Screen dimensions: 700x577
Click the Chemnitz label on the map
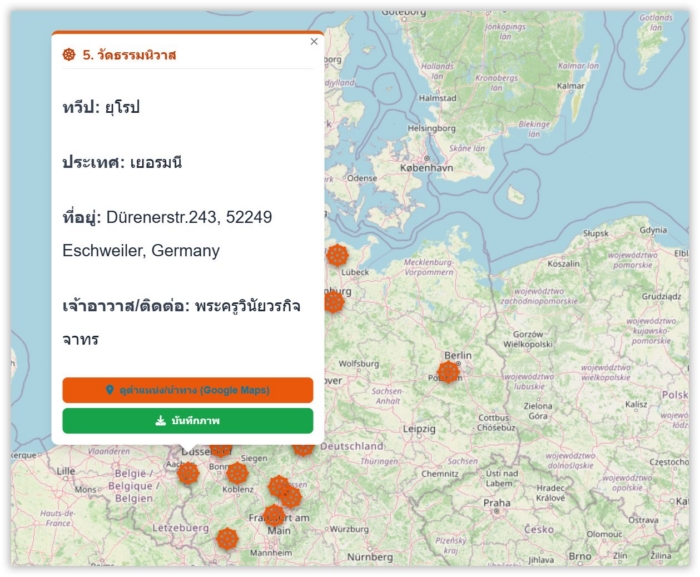click(440, 473)
